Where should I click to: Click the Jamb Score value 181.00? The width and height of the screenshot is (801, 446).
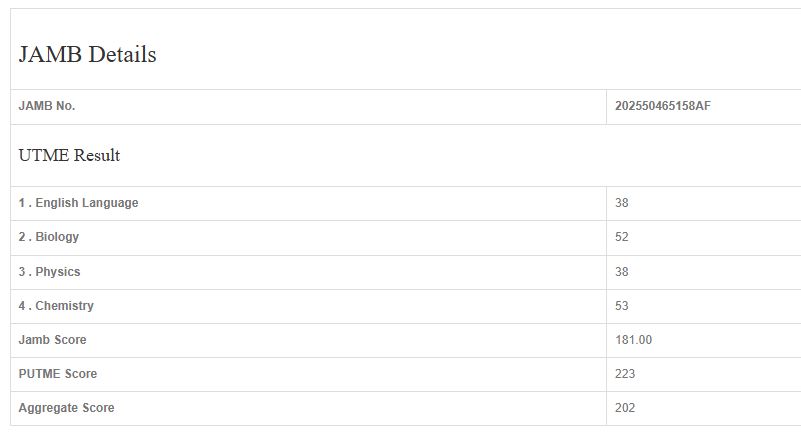[x=634, y=340]
